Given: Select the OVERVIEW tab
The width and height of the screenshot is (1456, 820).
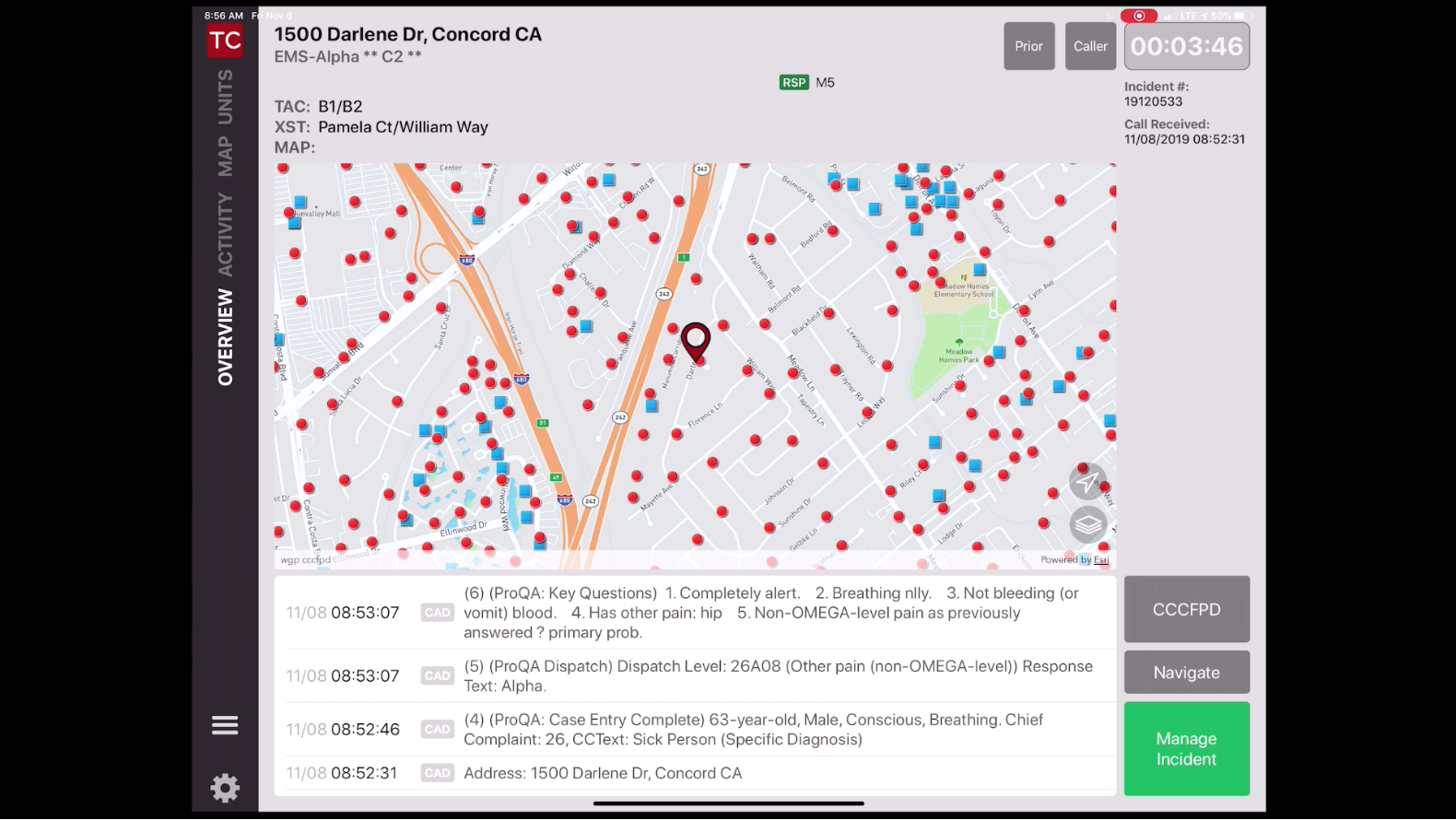Looking at the screenshot, I should pos(225,336).
